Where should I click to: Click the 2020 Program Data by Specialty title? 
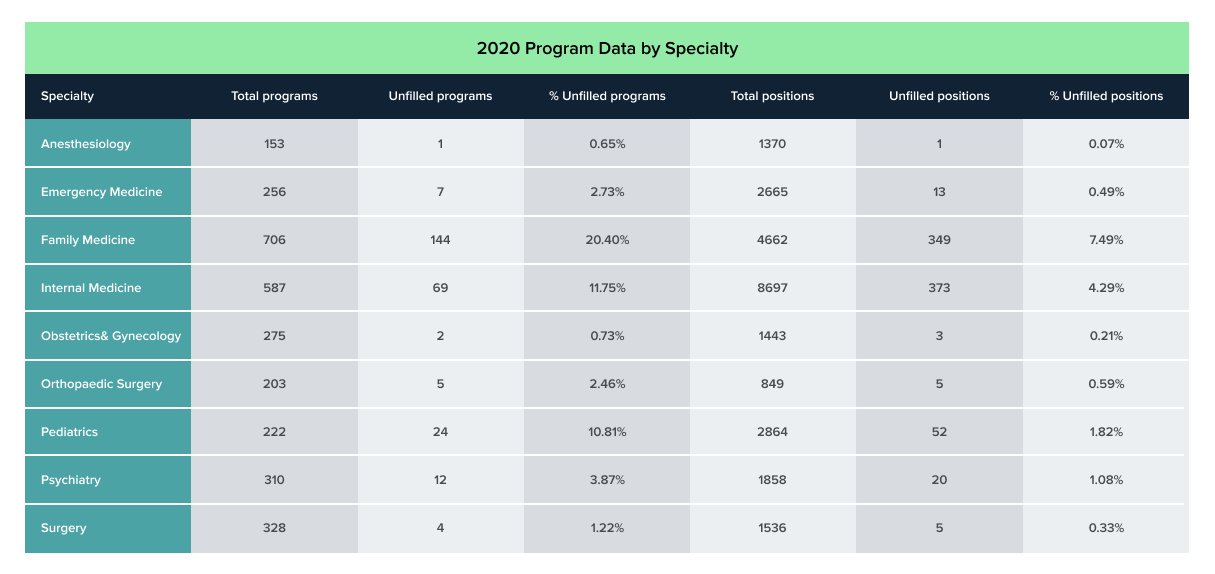(607, 48)
